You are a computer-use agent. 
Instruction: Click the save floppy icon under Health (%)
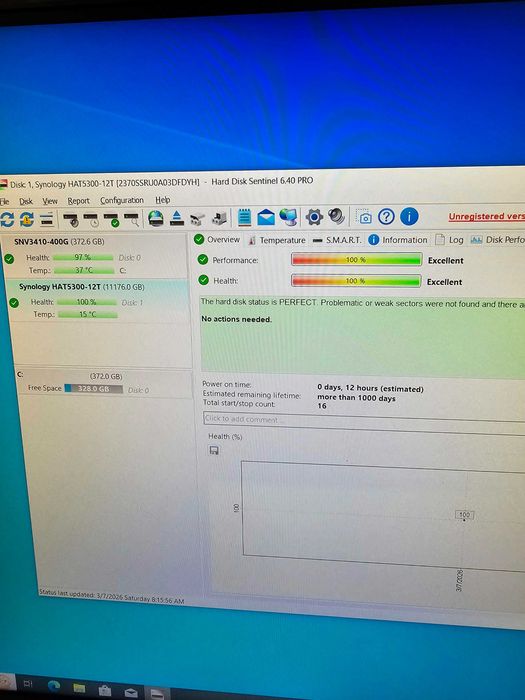(x=214, y=450)
